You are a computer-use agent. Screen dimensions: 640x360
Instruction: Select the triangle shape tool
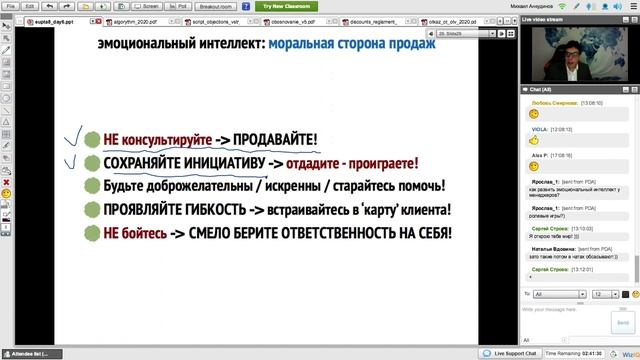coord(6,122)
